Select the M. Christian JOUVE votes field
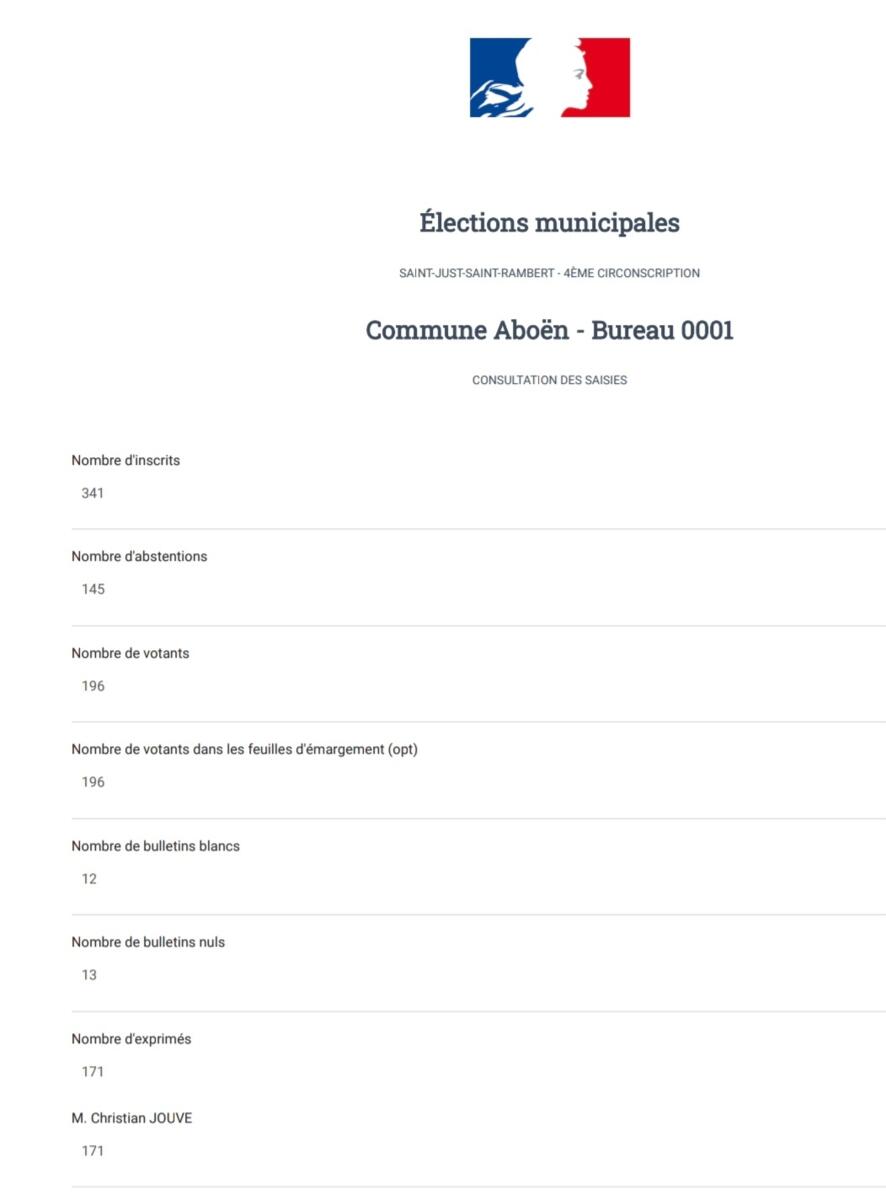This screenshot has height=1200, width=886. [x=93, y=1151]
